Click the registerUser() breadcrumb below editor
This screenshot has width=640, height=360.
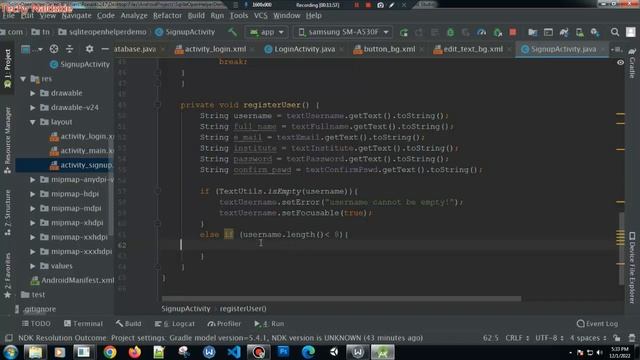coord(243,309)
